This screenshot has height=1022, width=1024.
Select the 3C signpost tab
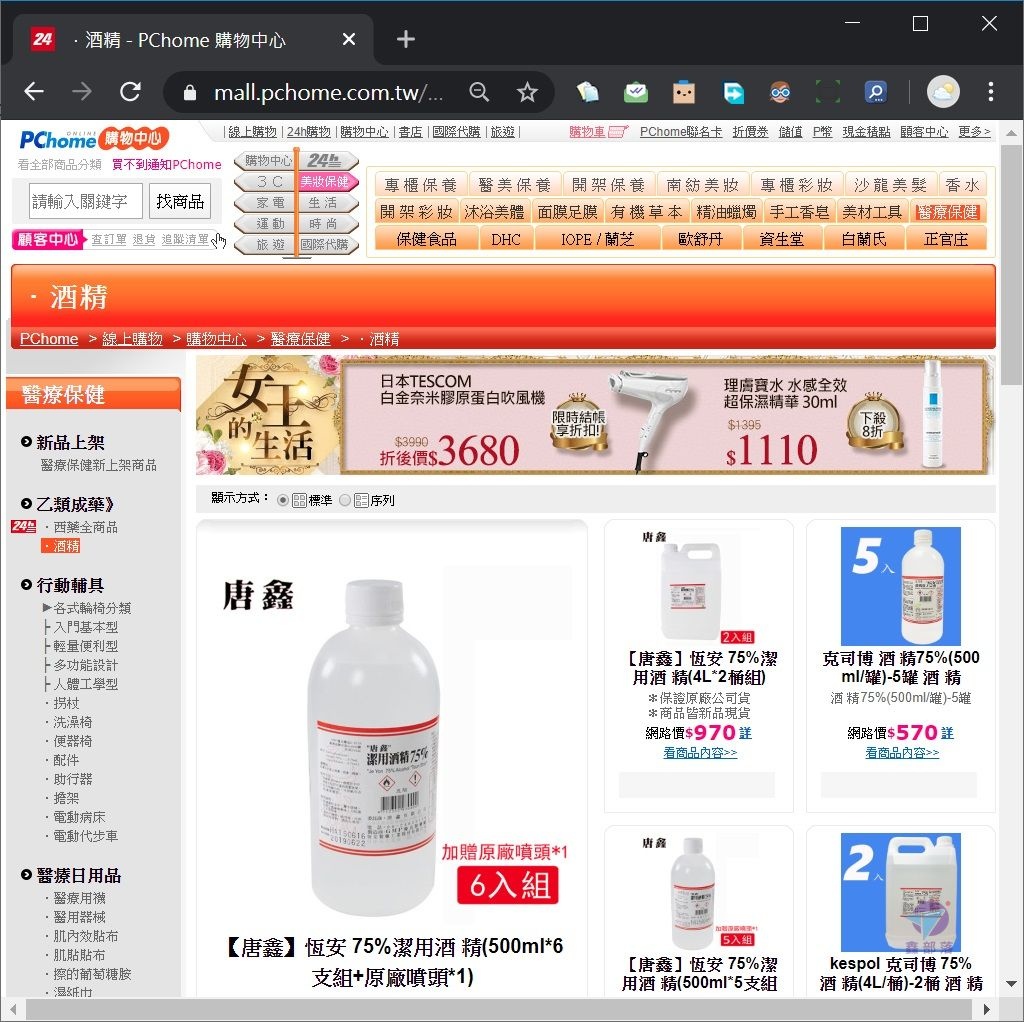tap(266, 182)
